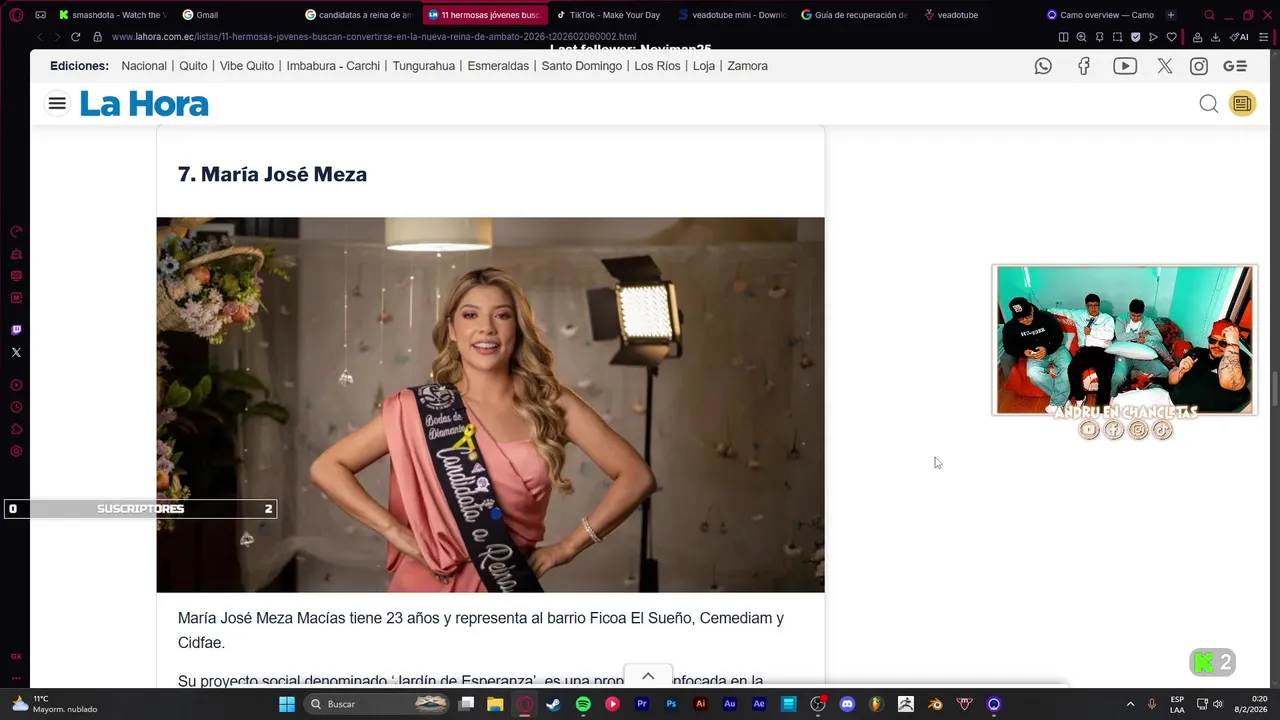Switch to veadotube mini Download tab
The image size is (1280, 720).
tap(732, 15)
